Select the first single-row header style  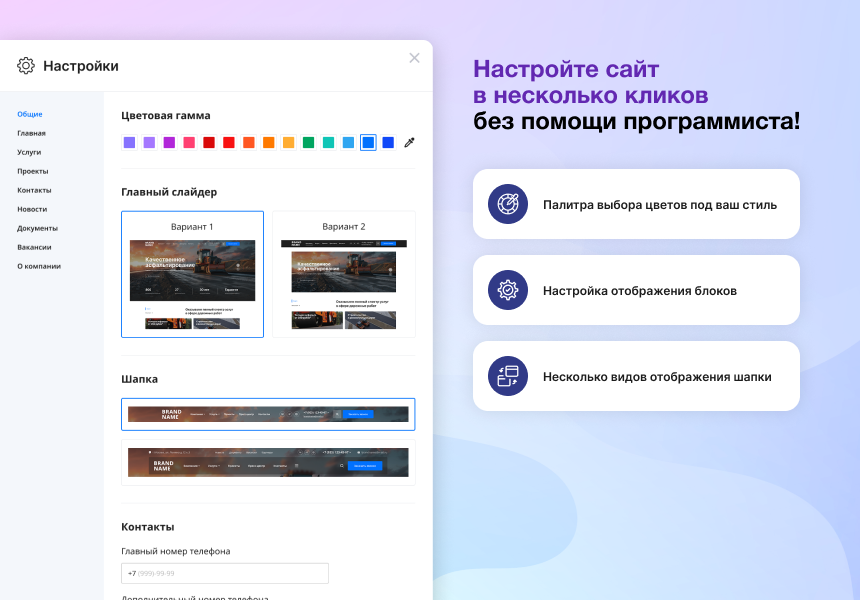click(268, 414)
